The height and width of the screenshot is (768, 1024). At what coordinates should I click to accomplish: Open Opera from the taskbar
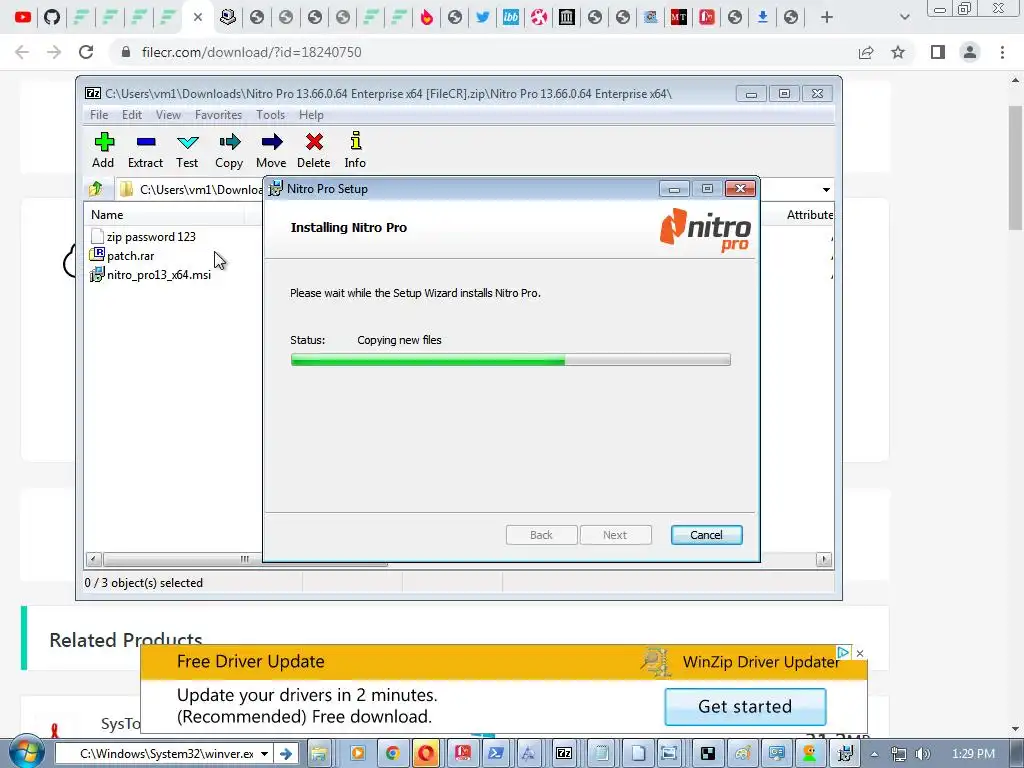426,754
